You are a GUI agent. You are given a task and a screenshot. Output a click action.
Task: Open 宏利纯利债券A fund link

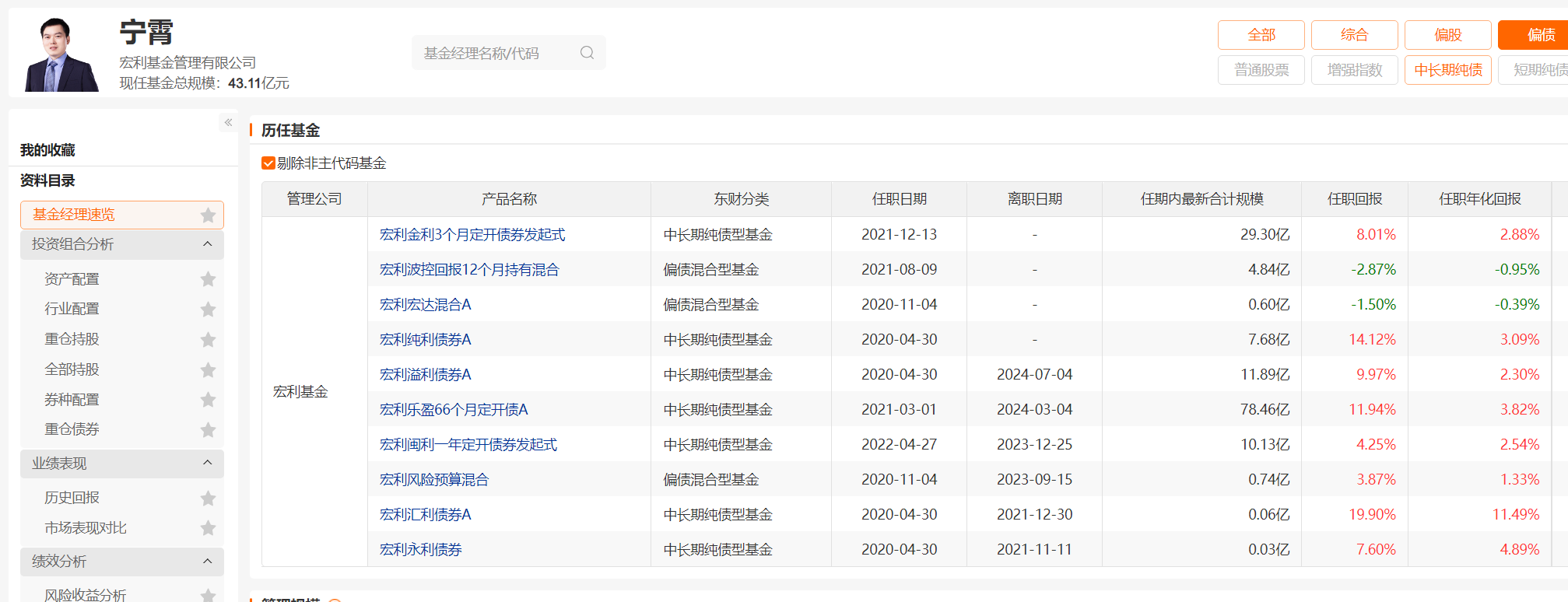click(x=425, y=340)
